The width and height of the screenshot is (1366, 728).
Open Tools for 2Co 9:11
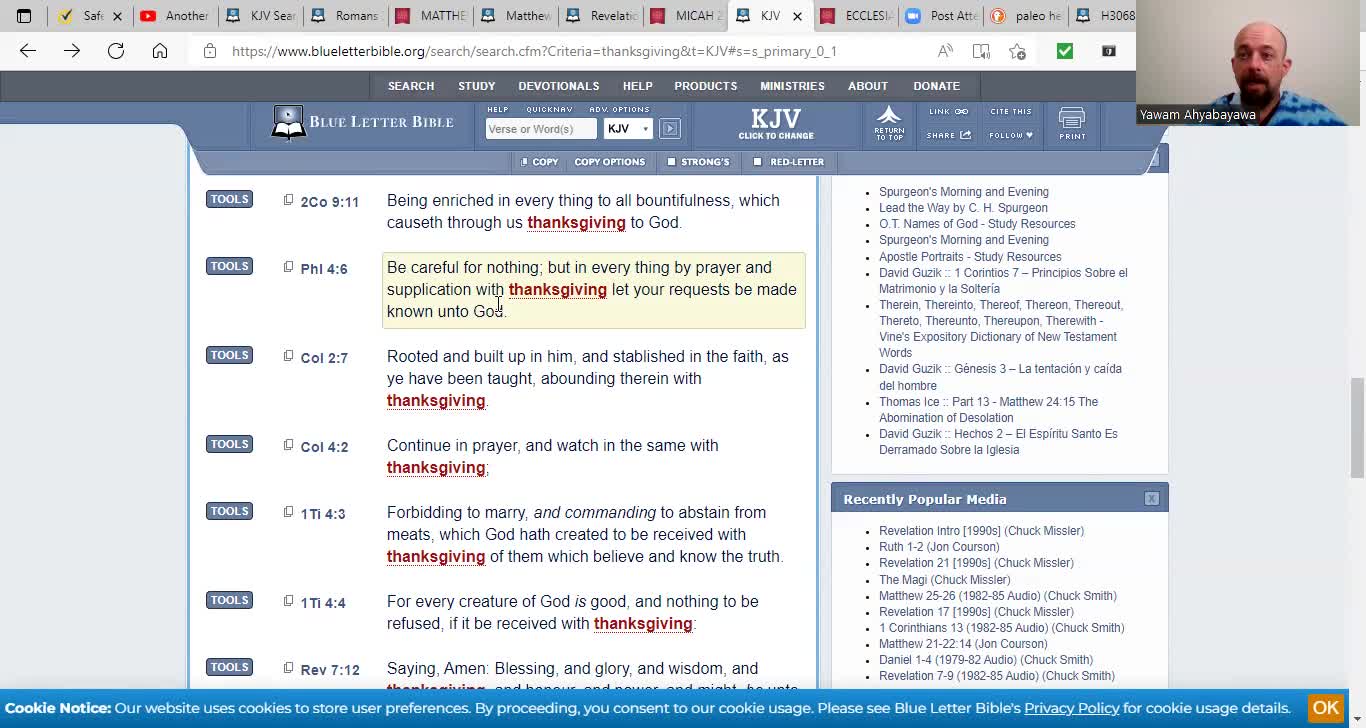coord(229,199)
